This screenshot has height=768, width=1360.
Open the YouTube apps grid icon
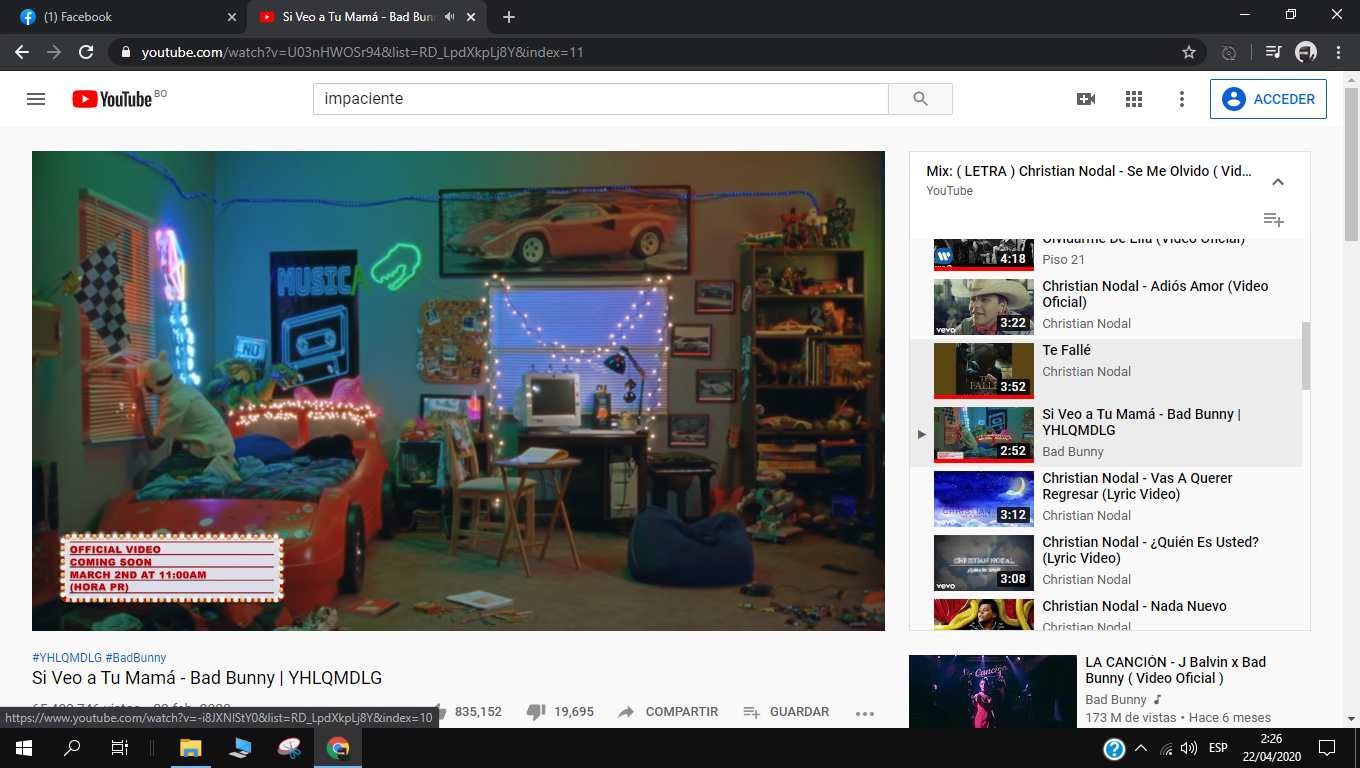point(1134,99)
